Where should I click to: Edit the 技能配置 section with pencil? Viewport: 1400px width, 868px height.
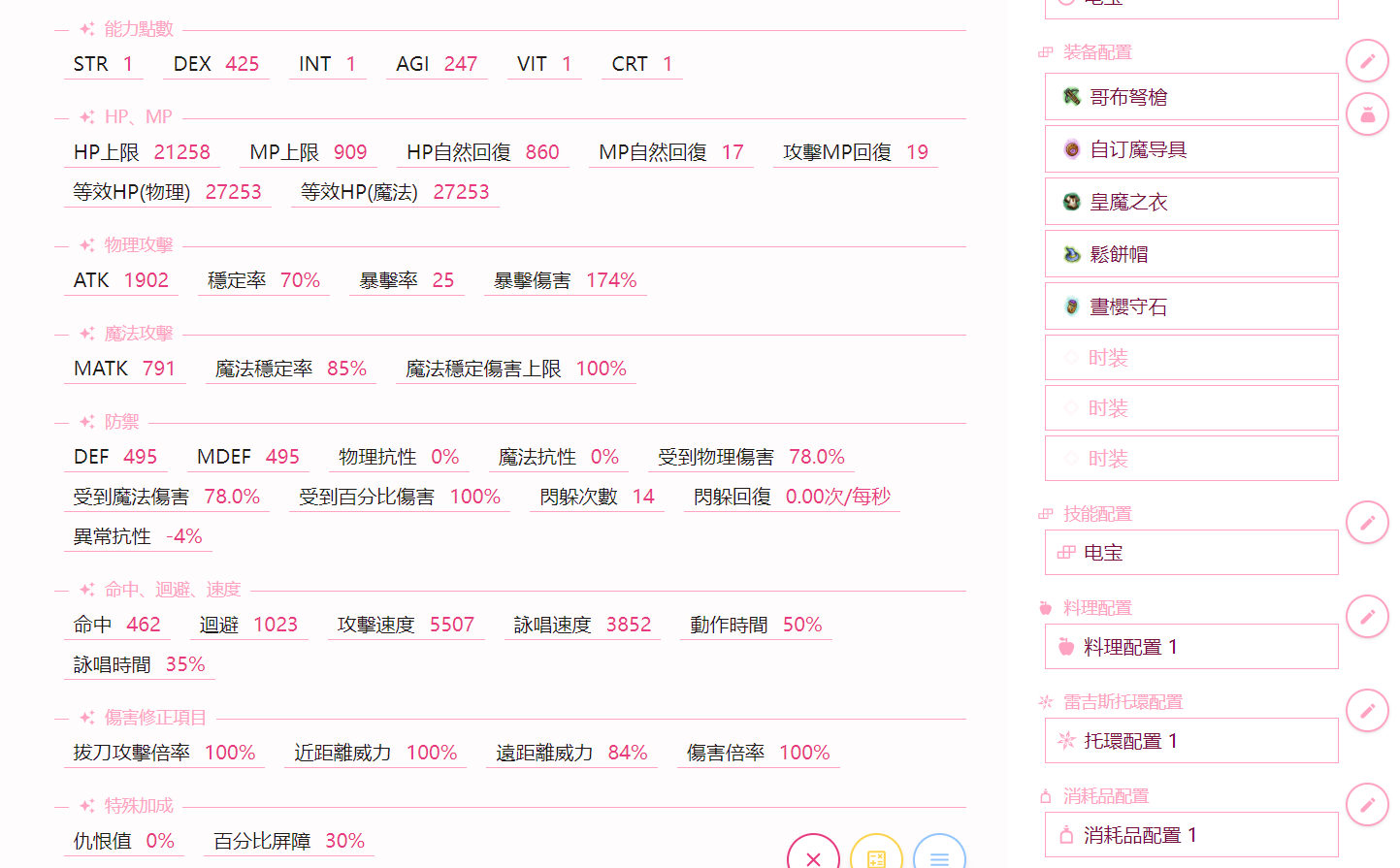(1366, 523)
